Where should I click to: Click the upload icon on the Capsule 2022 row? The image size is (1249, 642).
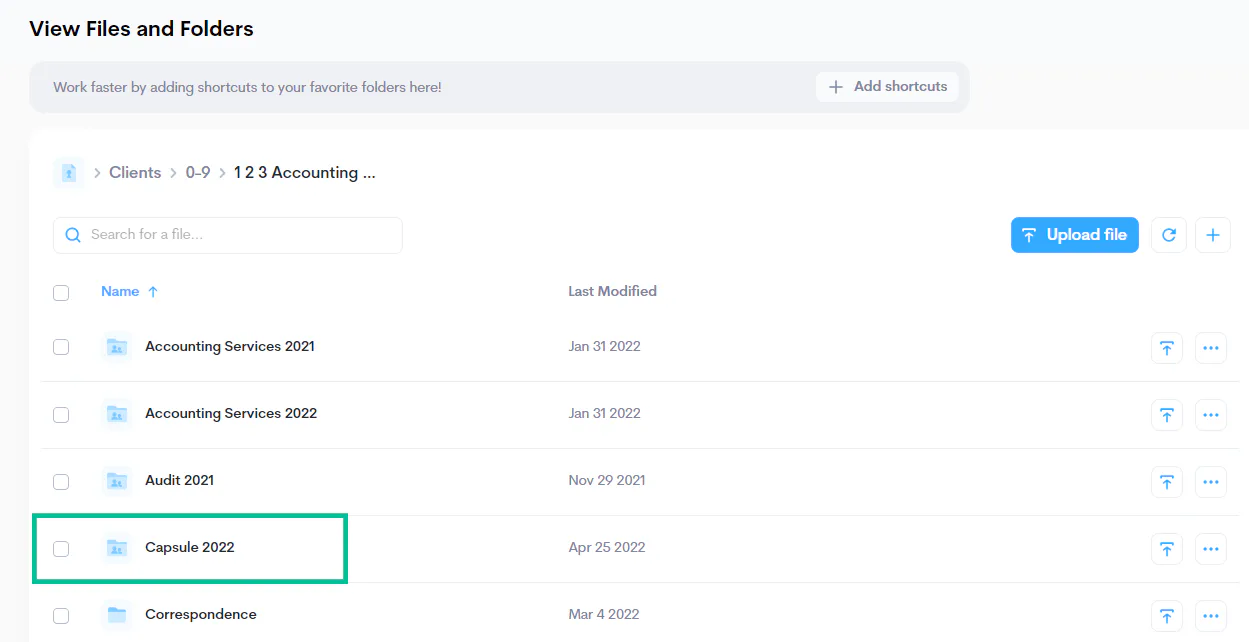click(1166, 548)
